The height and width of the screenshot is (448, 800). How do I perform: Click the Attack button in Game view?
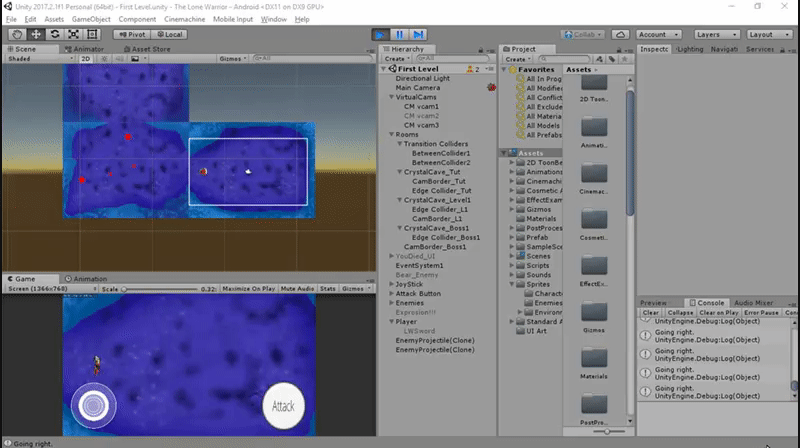(x=283, y=406)
